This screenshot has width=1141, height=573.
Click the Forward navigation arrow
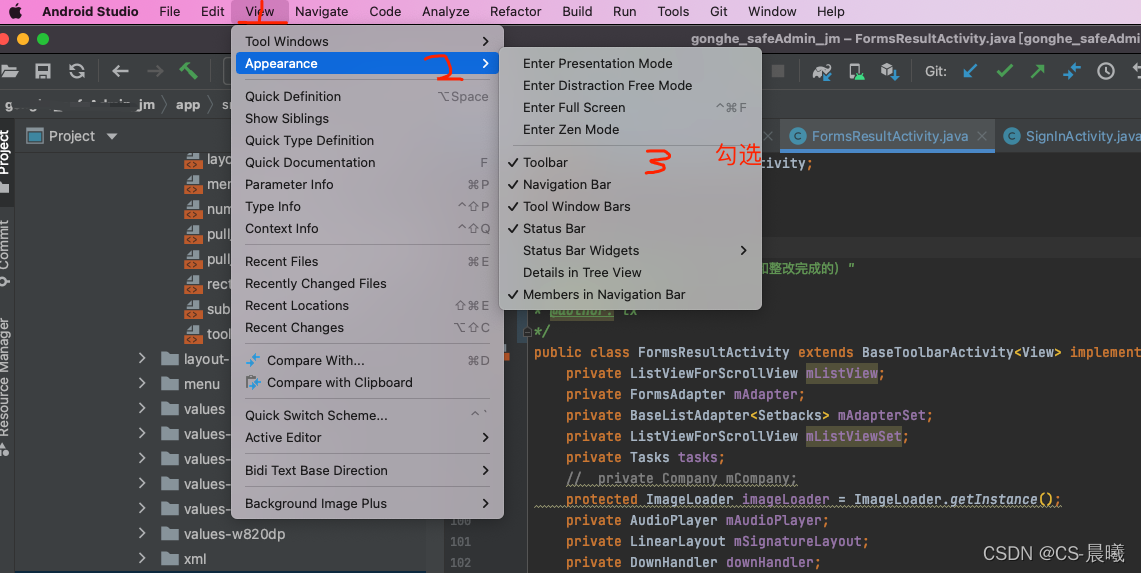click(155, 71)
